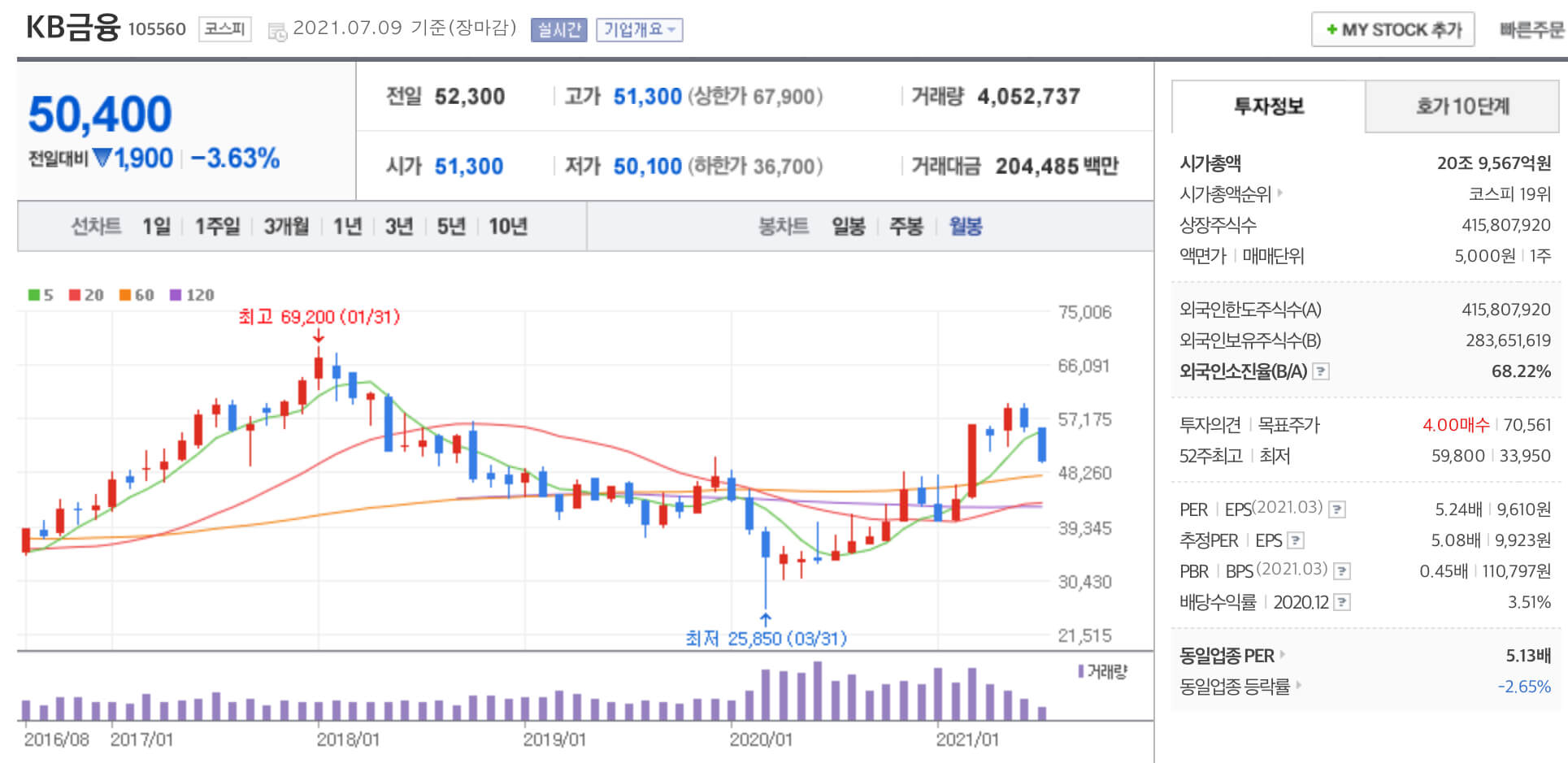This screenshot has height=763, width=1568.
Task: Select the 10년 line chart period
Action: click(x=508, y=226)
